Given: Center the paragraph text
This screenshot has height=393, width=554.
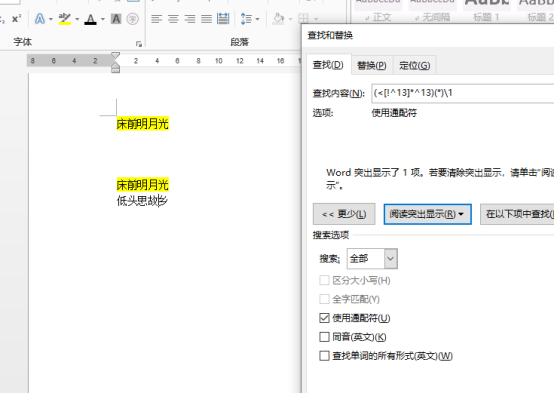Looking at the screenshot, I should click(173, 19).
